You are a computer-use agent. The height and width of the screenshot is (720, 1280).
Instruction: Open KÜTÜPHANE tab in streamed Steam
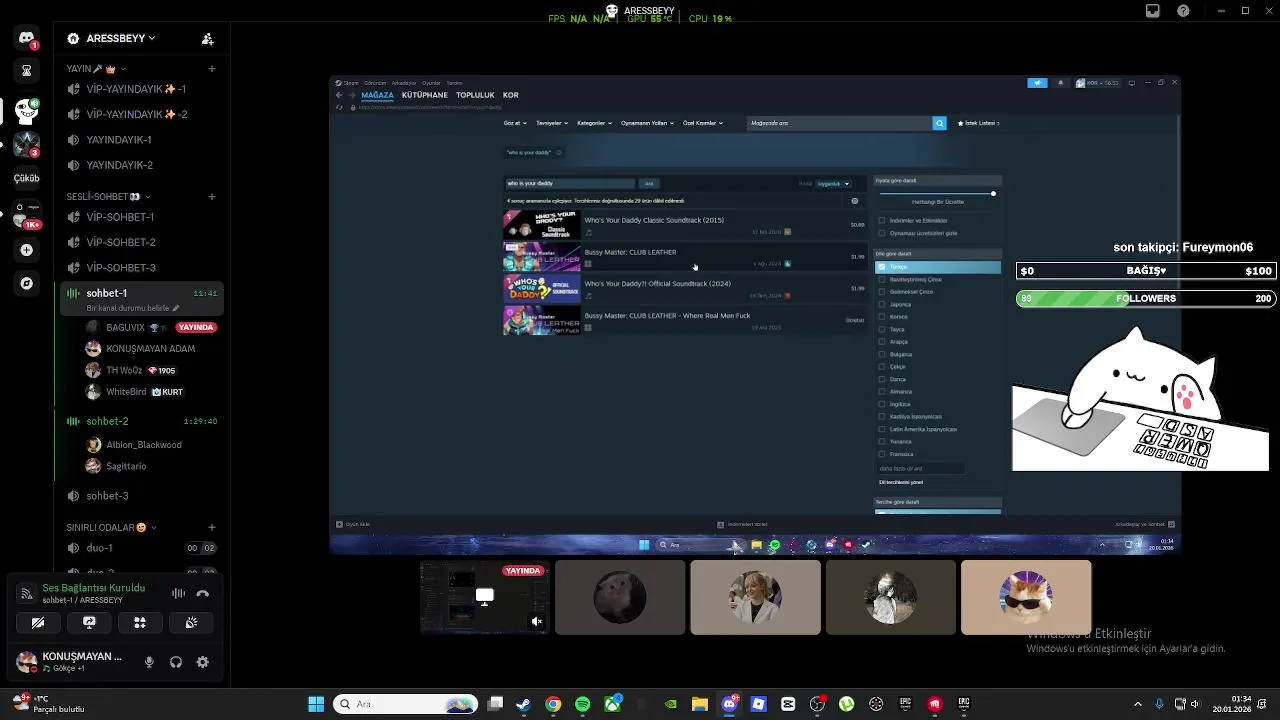pyautogui.click(x=424, y=95)
